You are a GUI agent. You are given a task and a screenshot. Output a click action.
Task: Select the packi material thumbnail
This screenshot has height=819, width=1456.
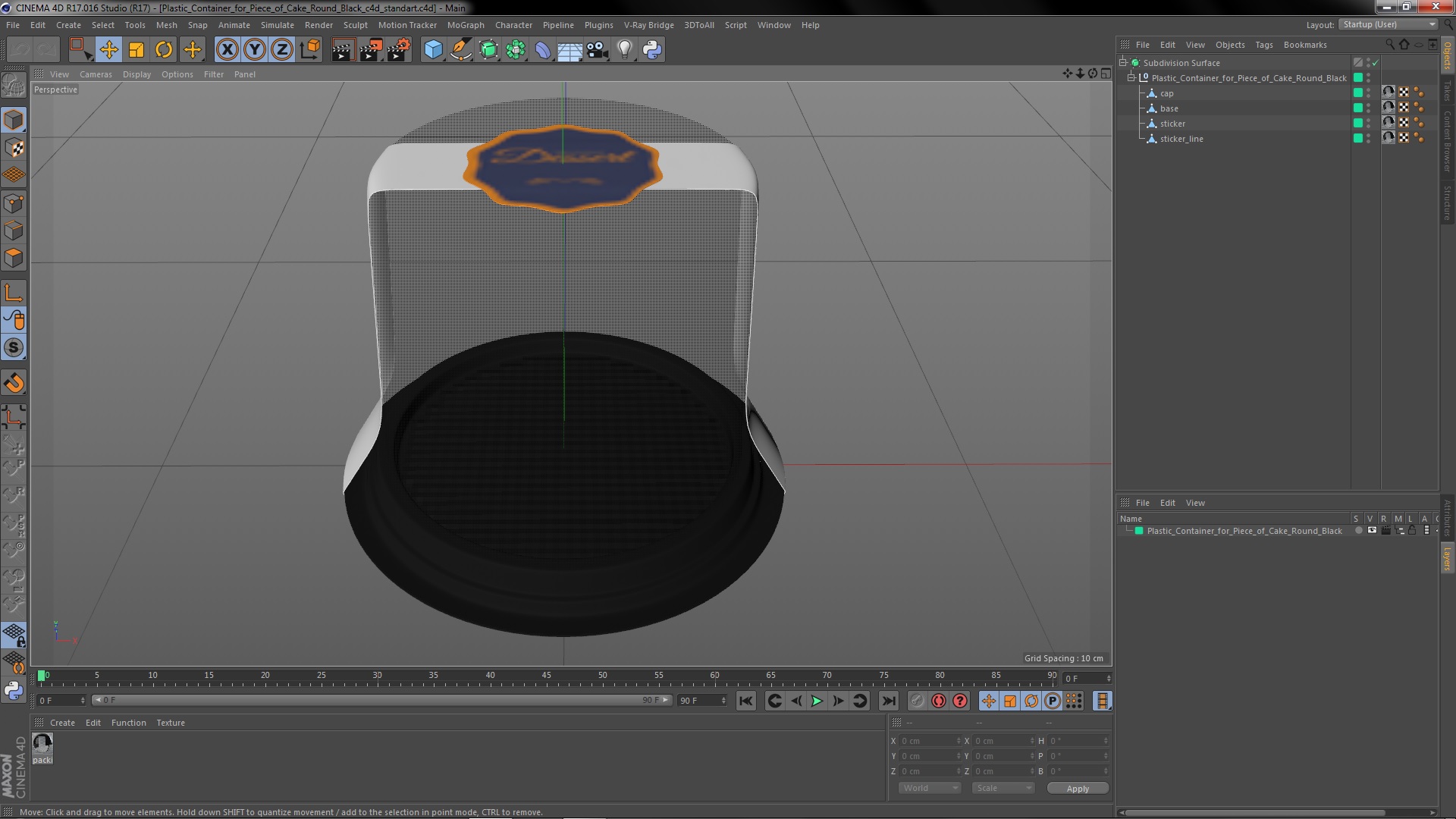click(x=42, y=744)
